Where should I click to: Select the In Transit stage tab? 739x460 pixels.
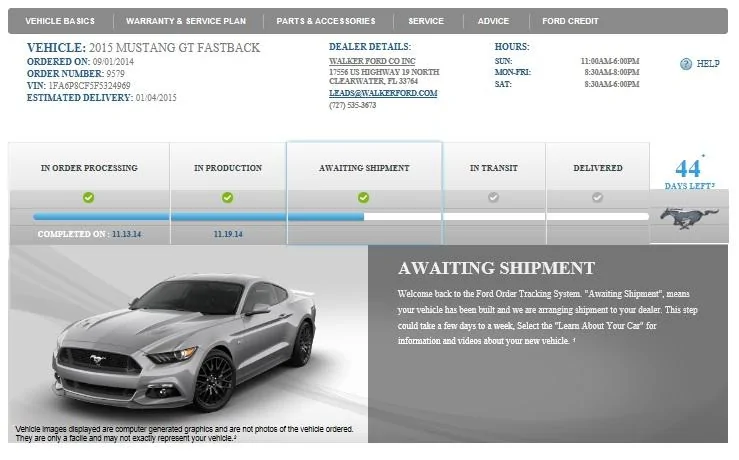tap(493, 168)
